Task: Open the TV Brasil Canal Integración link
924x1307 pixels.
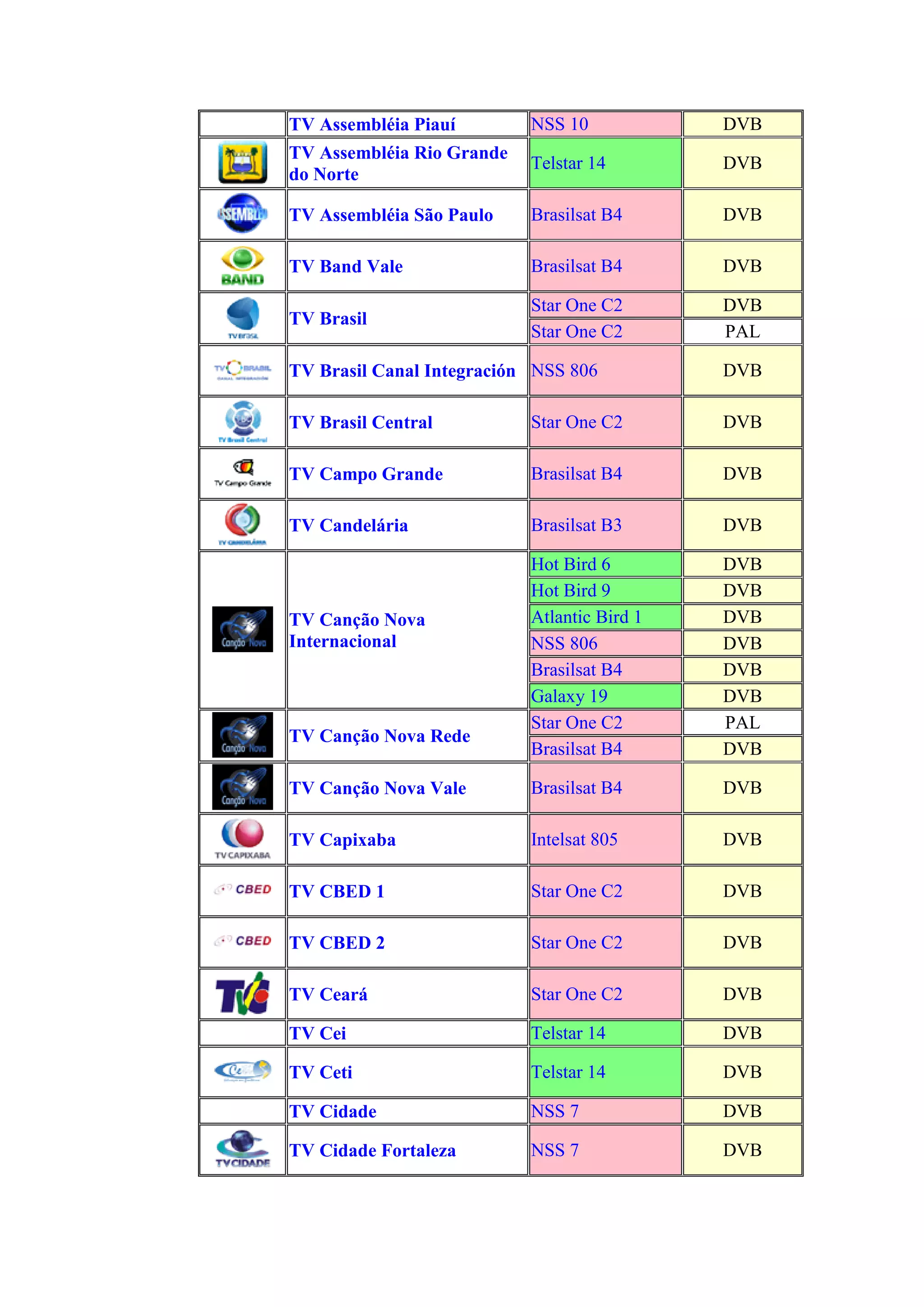Action: click(x=402, y=371)
